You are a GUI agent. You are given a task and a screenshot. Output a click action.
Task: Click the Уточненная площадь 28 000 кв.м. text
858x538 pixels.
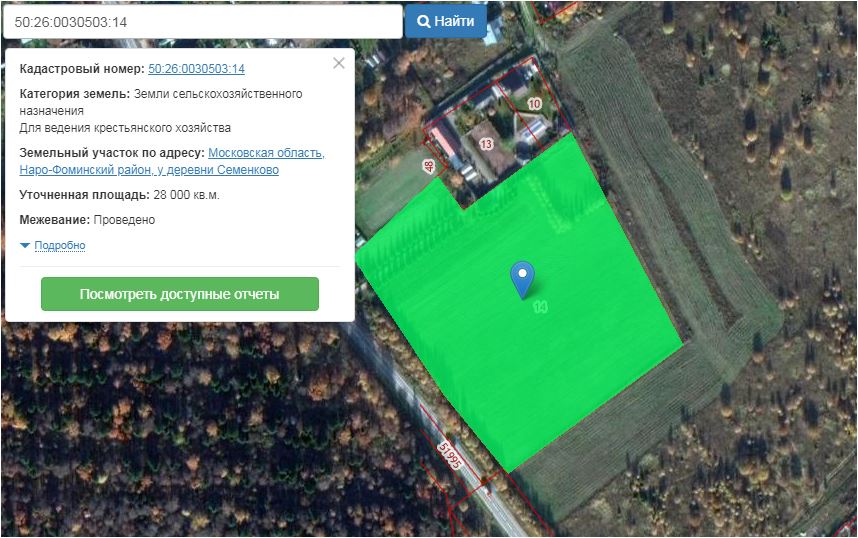[x=119, y=195]
